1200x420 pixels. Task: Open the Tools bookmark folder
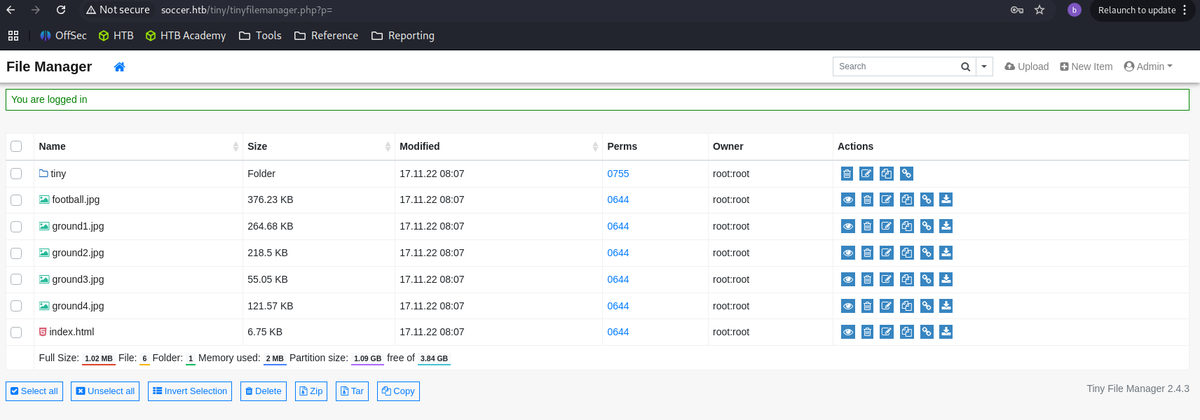coord(260,36)
